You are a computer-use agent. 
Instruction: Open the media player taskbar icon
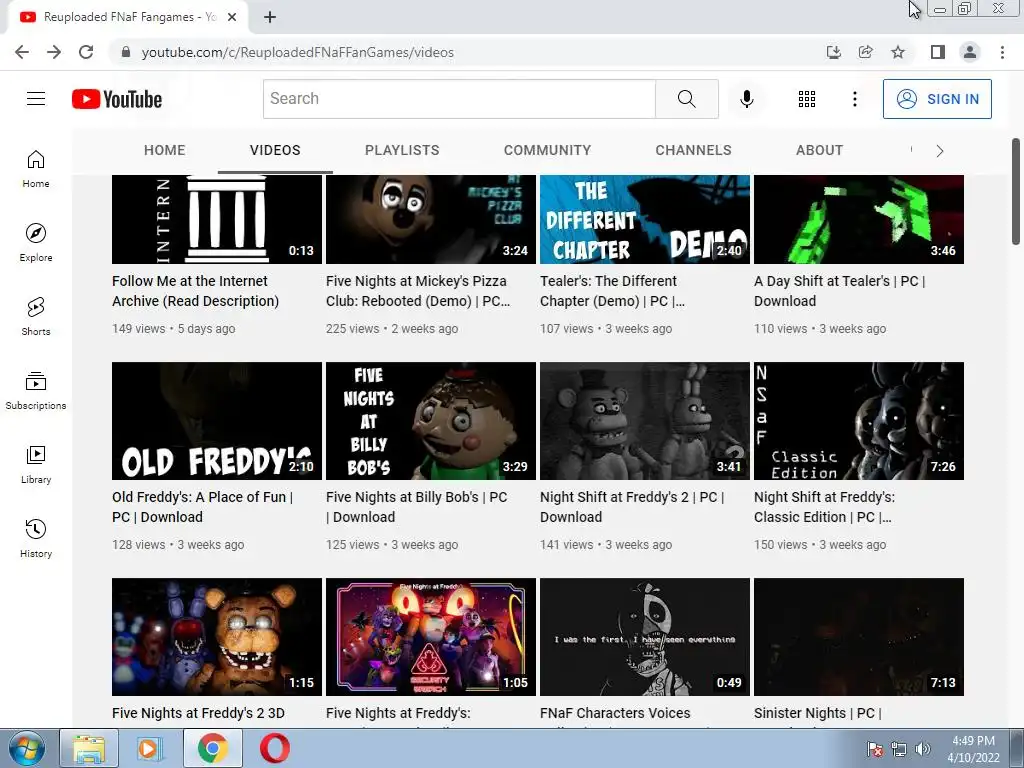[x=150, y=748]
